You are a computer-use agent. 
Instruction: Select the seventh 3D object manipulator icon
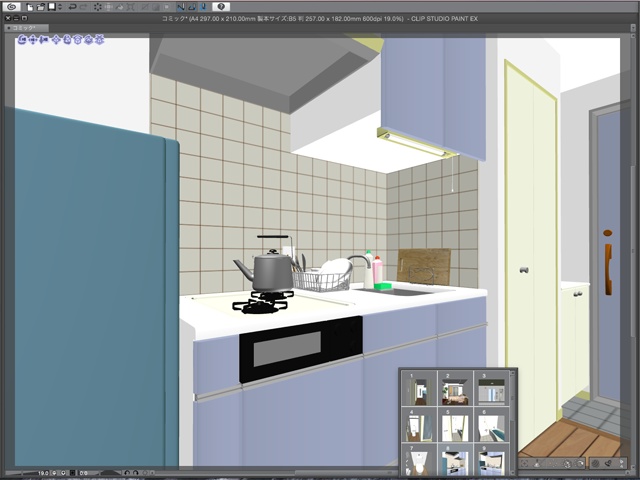pos(88,40)
